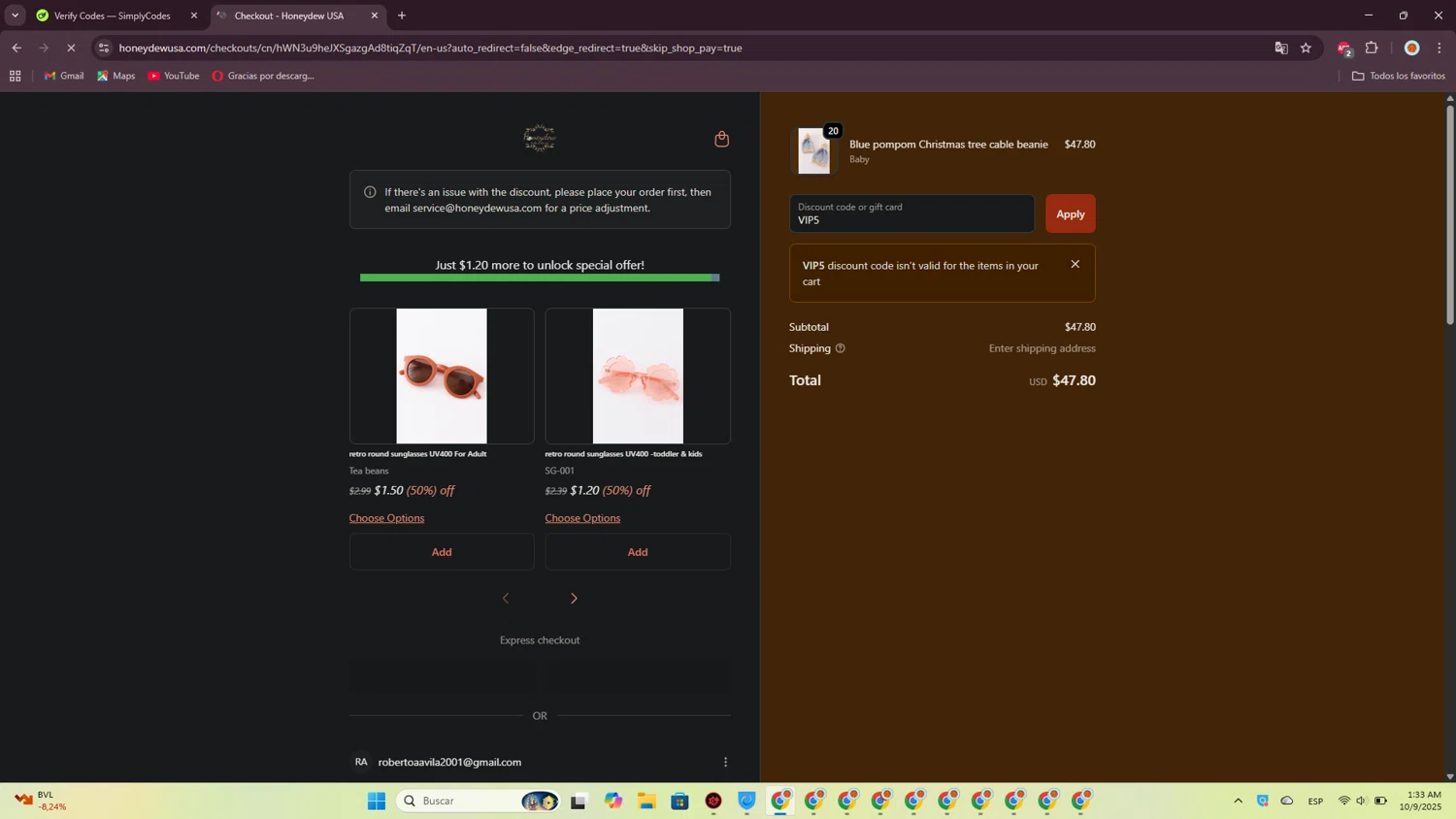Image resolution: width=1456 pixels, height=819 pixels.
Task: Open pink toddler sunglasses image
Action: point(638,376)
